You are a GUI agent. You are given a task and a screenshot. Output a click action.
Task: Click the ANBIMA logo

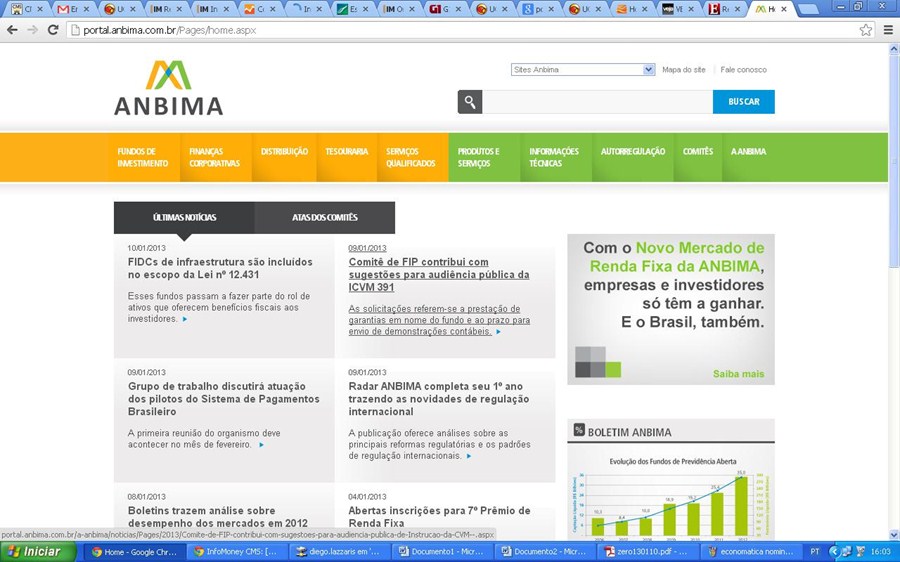tap(168, 88)
